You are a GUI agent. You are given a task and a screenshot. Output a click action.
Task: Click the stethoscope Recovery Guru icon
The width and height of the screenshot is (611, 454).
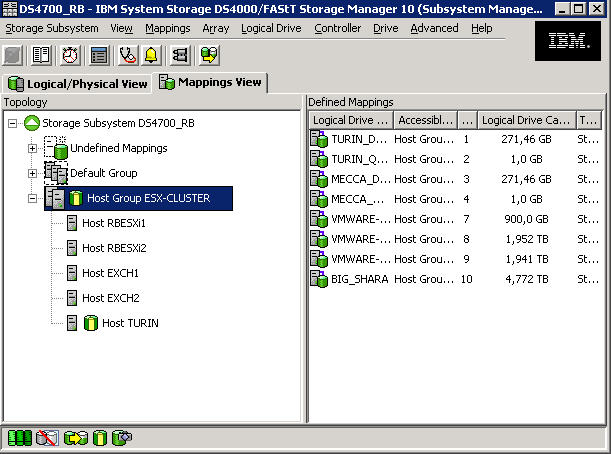(x=127, y=54)
